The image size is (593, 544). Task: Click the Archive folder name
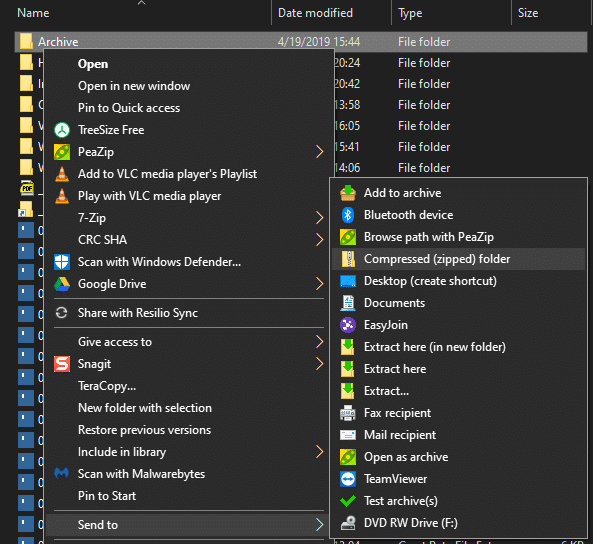(58, 42)
